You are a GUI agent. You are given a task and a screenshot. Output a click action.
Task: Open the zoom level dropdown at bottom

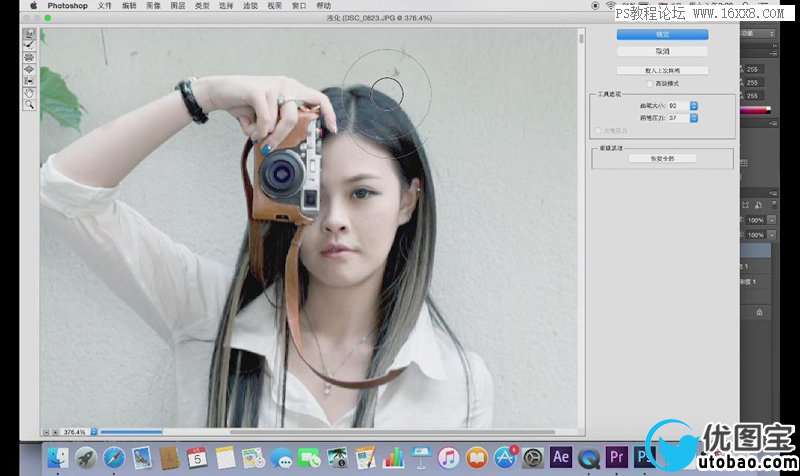point(94,432)
